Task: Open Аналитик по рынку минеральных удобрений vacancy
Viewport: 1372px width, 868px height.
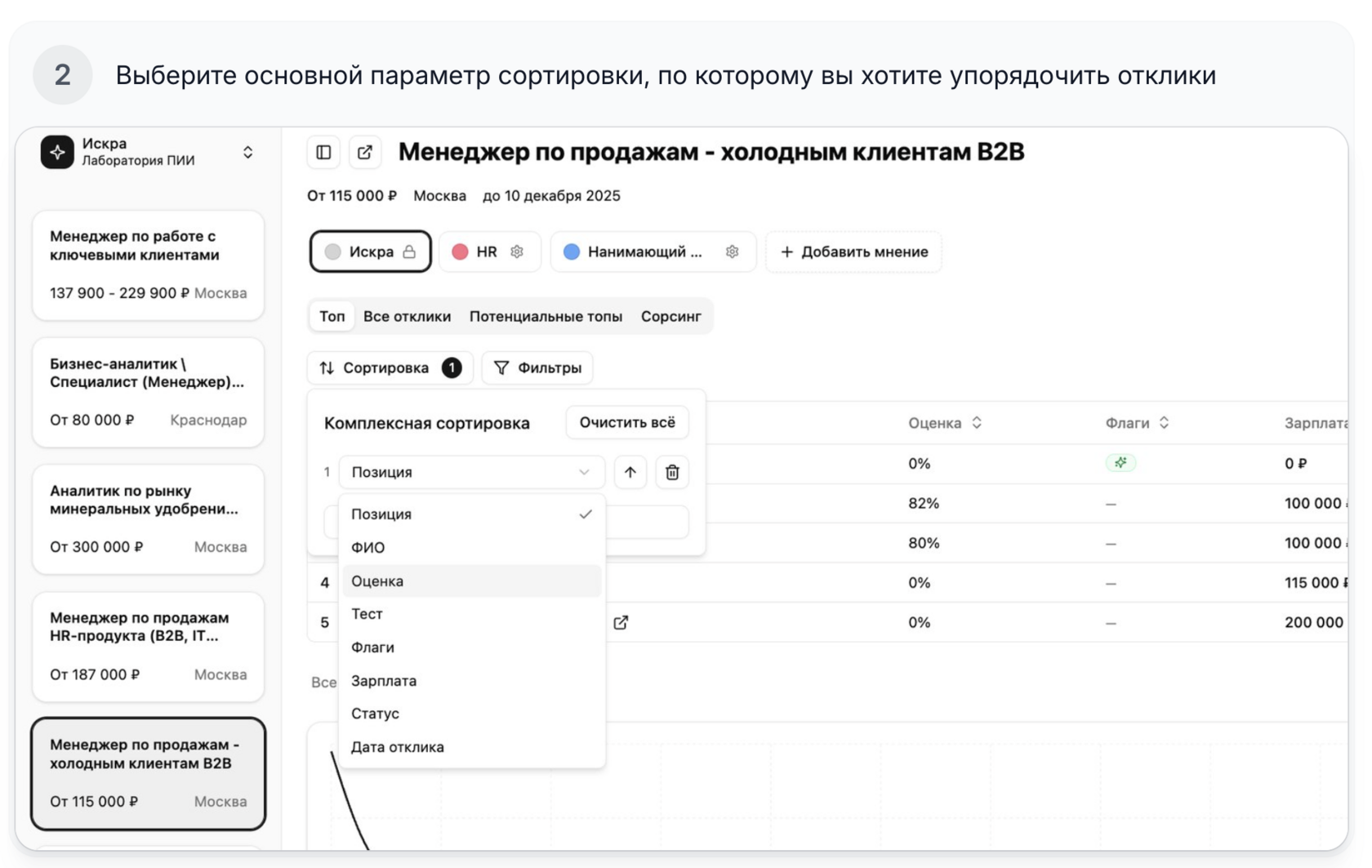Action: [x=148, y=519]
